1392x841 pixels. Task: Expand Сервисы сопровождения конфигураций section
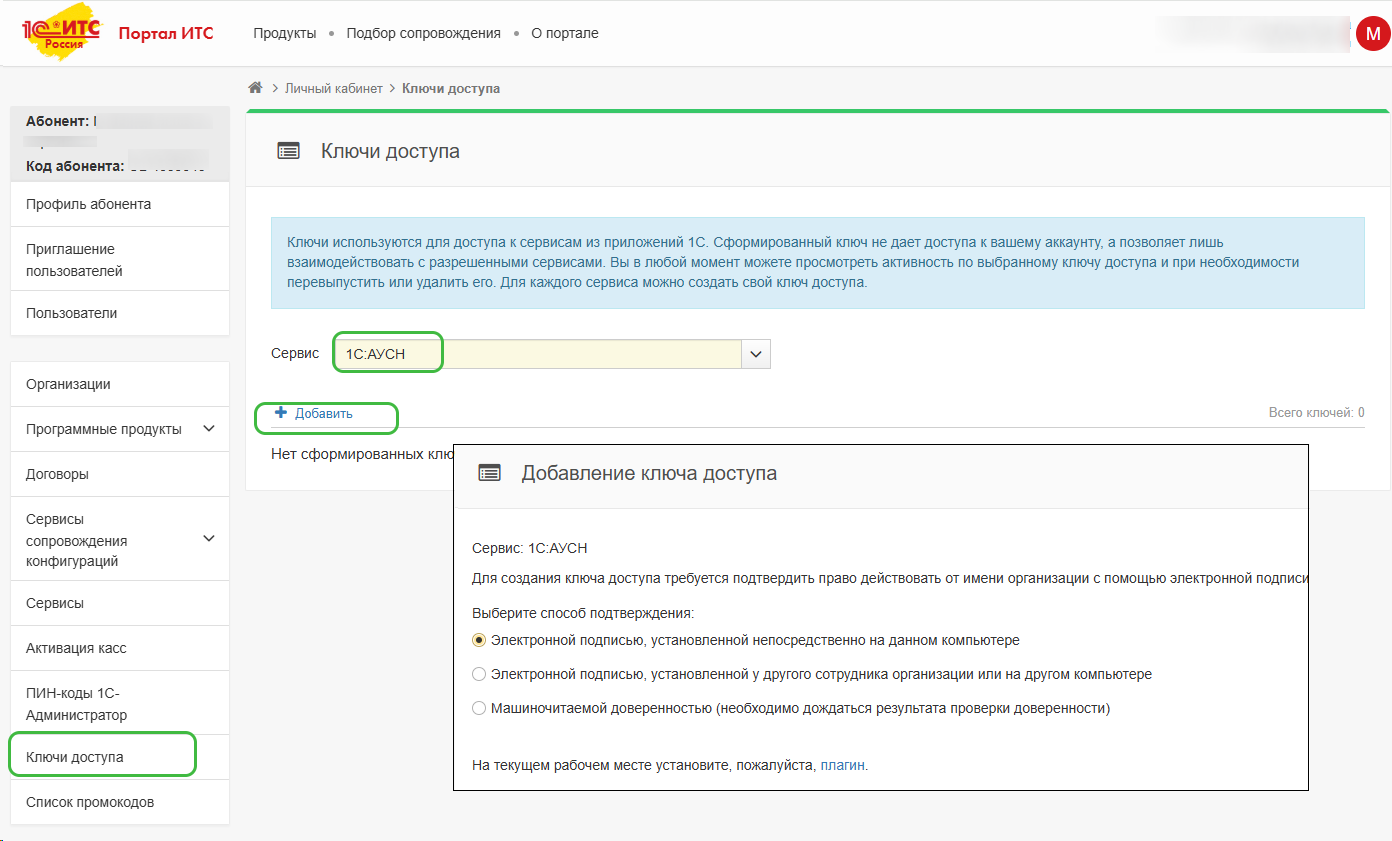[209, 539]
